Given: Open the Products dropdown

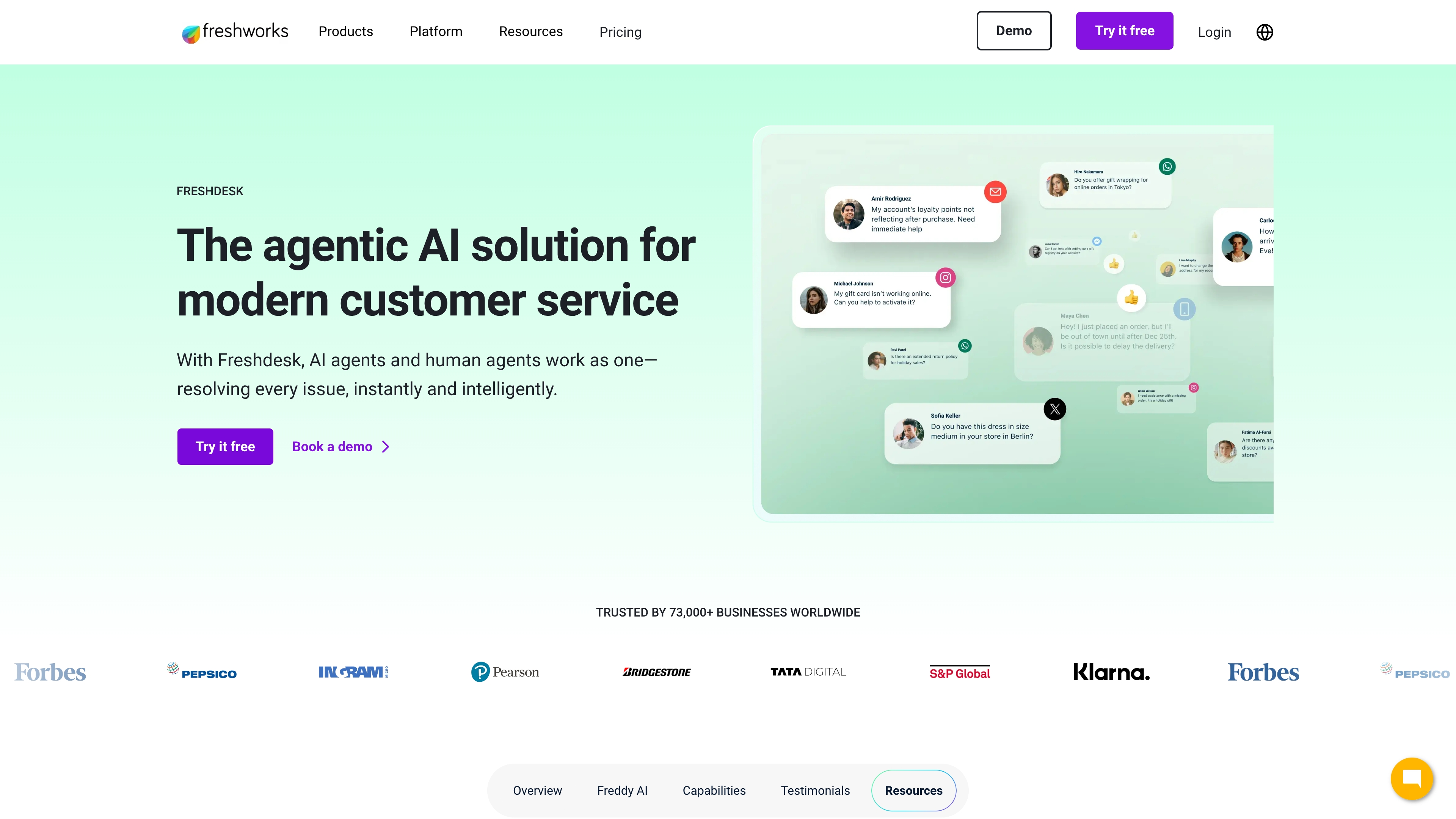Looking at the screenshot, I should [345, 31].
